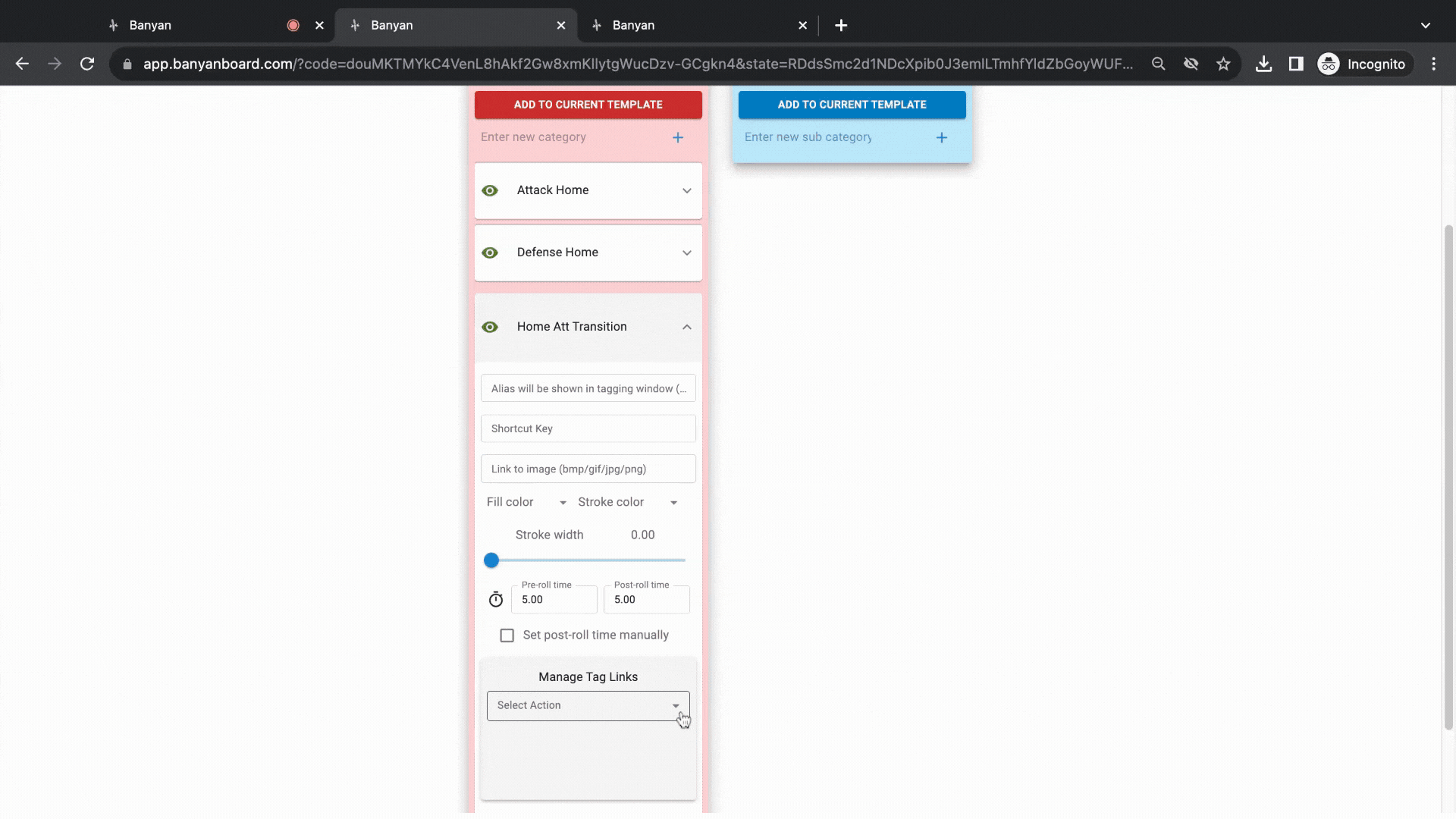This screenshot has height=819, width=1456.
Task: Switch to the first Banyan tab
Action: 214,25
